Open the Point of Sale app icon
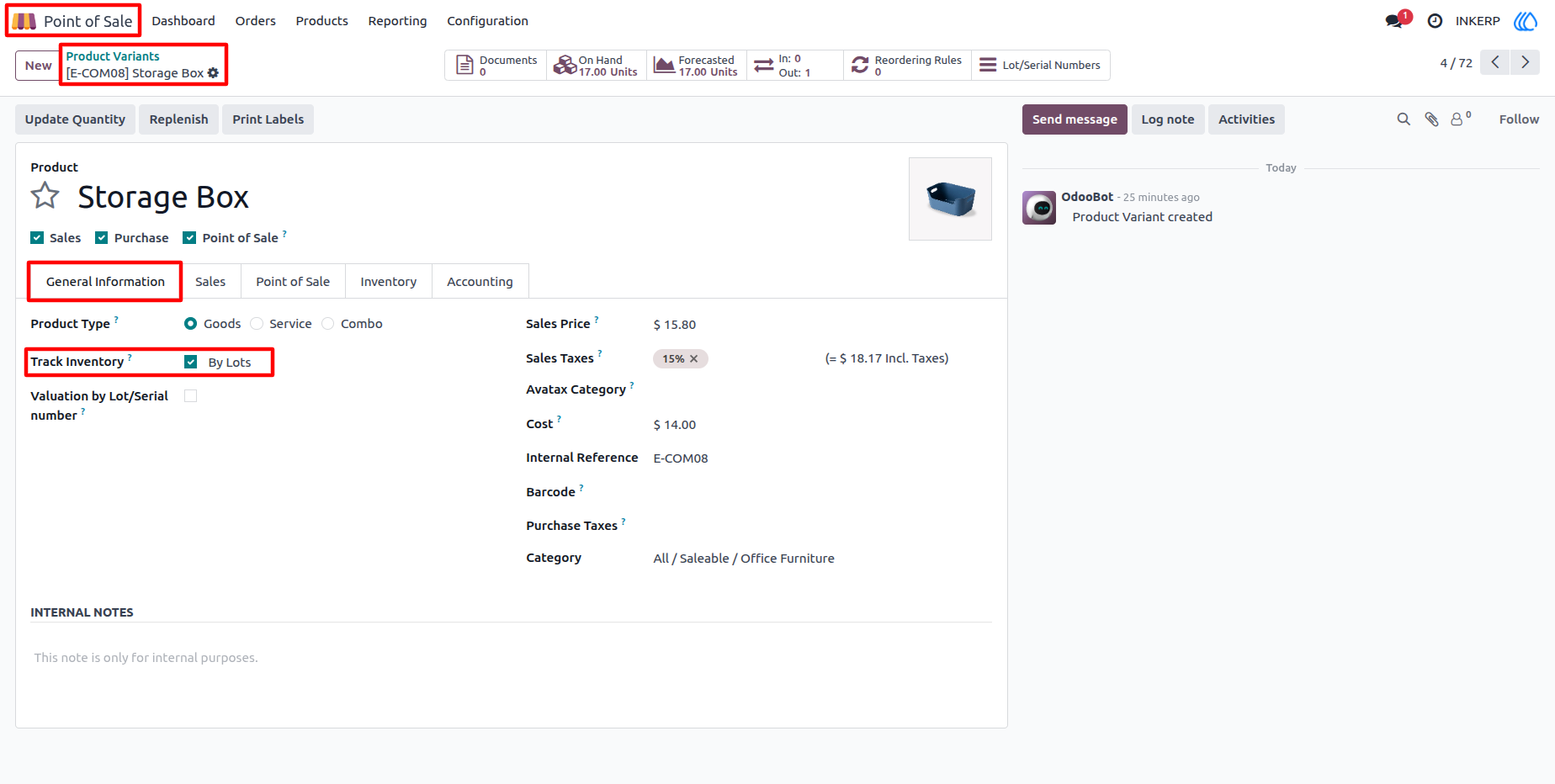The height and width of the screenshot is (784, 1555). click(24, 21)
